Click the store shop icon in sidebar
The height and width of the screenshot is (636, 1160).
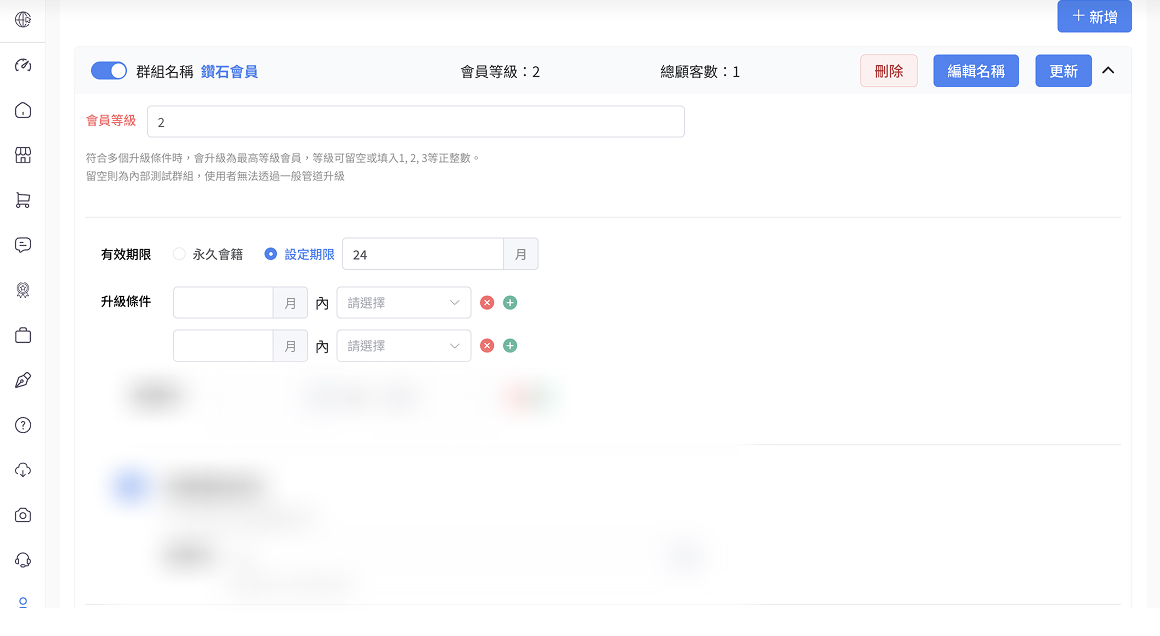22,155
